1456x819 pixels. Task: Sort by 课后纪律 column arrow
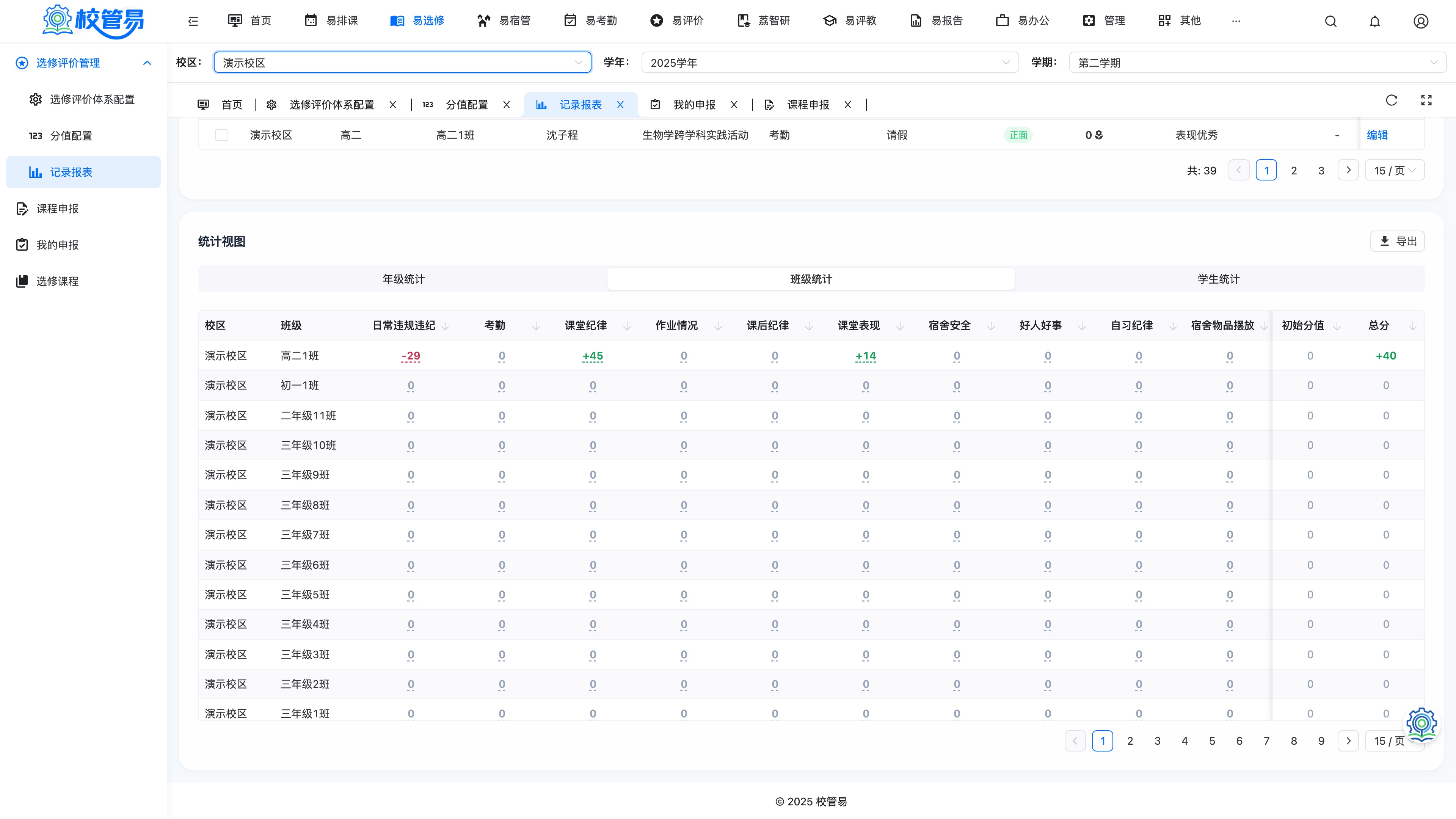809,326
